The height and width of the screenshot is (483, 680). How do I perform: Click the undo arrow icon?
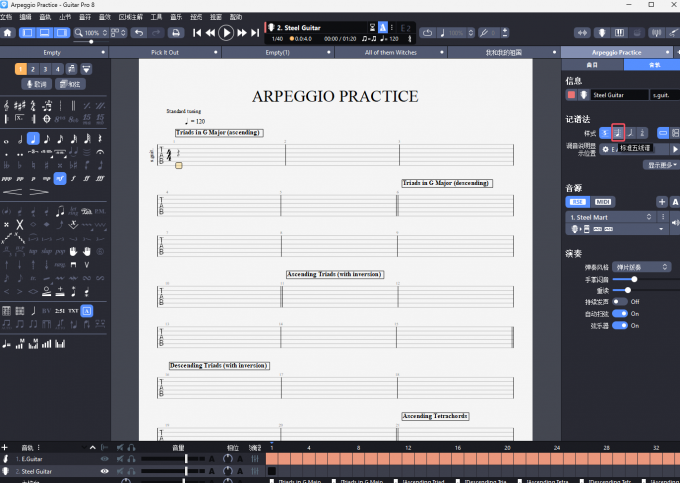point(139,33)
